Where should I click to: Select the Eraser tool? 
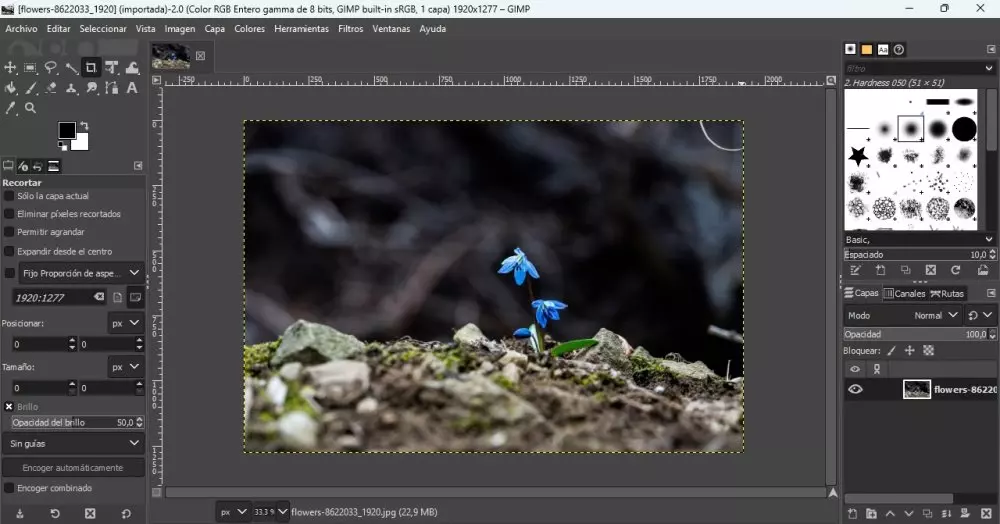pyautogui.click(x=50, y=88)
